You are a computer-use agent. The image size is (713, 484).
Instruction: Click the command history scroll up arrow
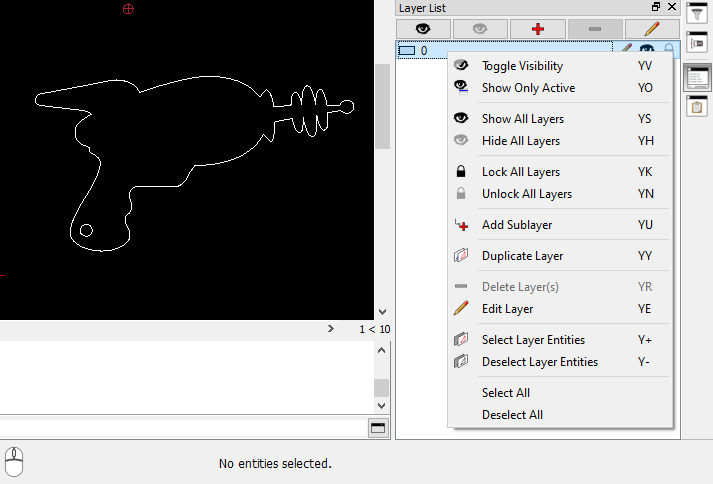[382, 350]
